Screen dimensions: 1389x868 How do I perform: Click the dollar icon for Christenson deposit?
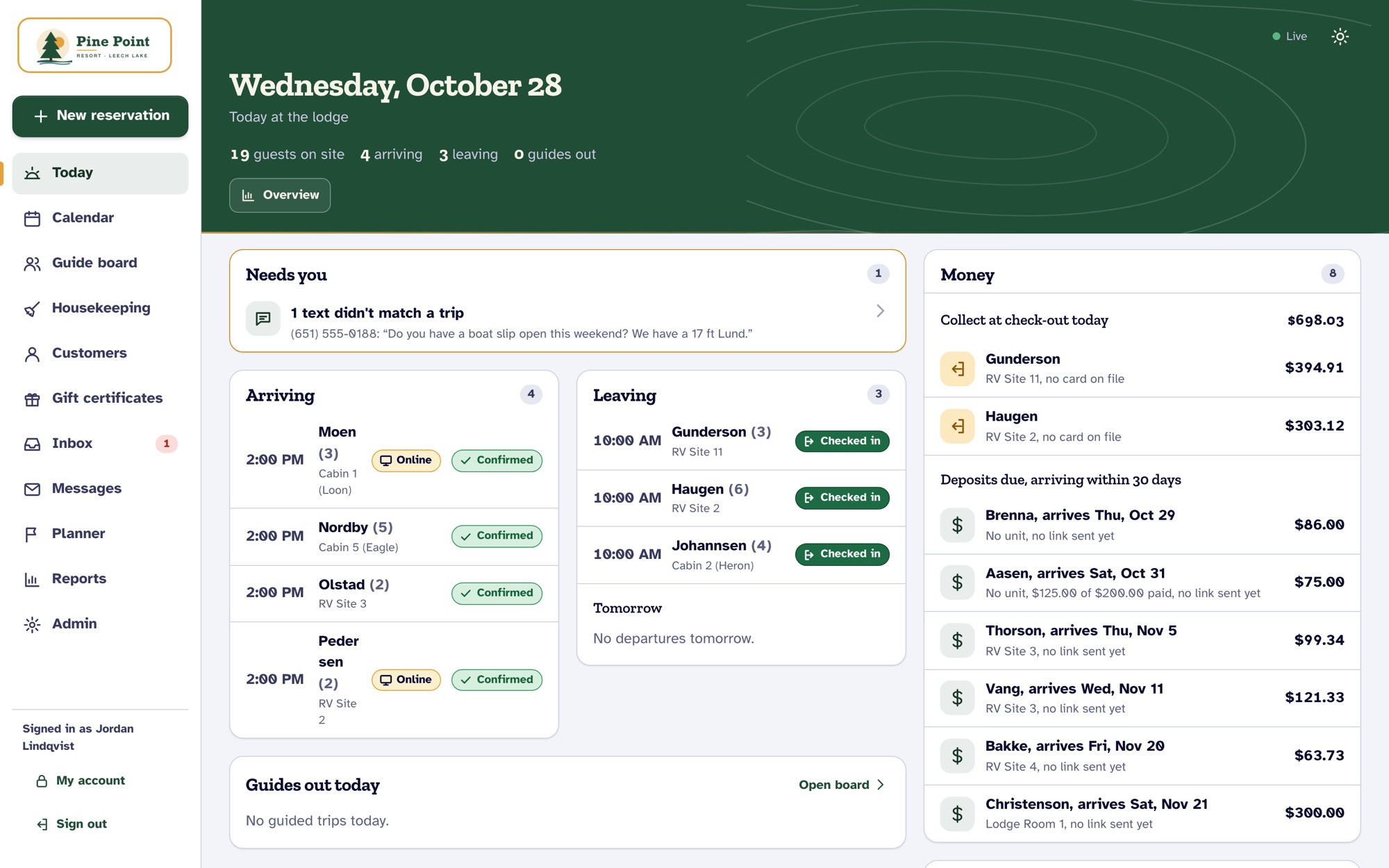coord(958,813)
